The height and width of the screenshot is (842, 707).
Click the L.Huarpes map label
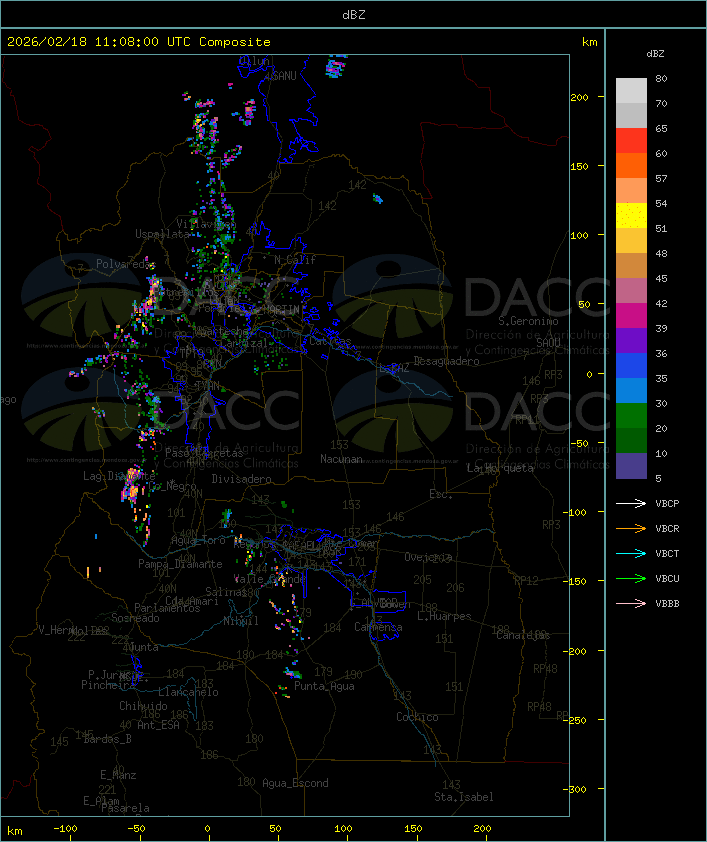(x=444, y=616)
